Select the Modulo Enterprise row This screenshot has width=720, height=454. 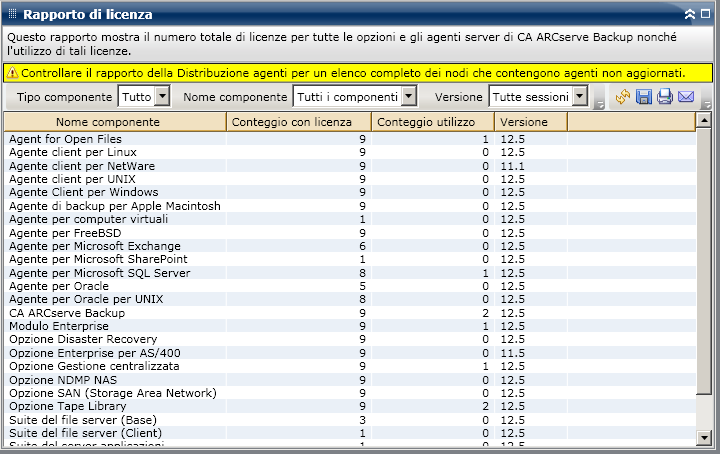pyautogui.click(x=350, y=326)
